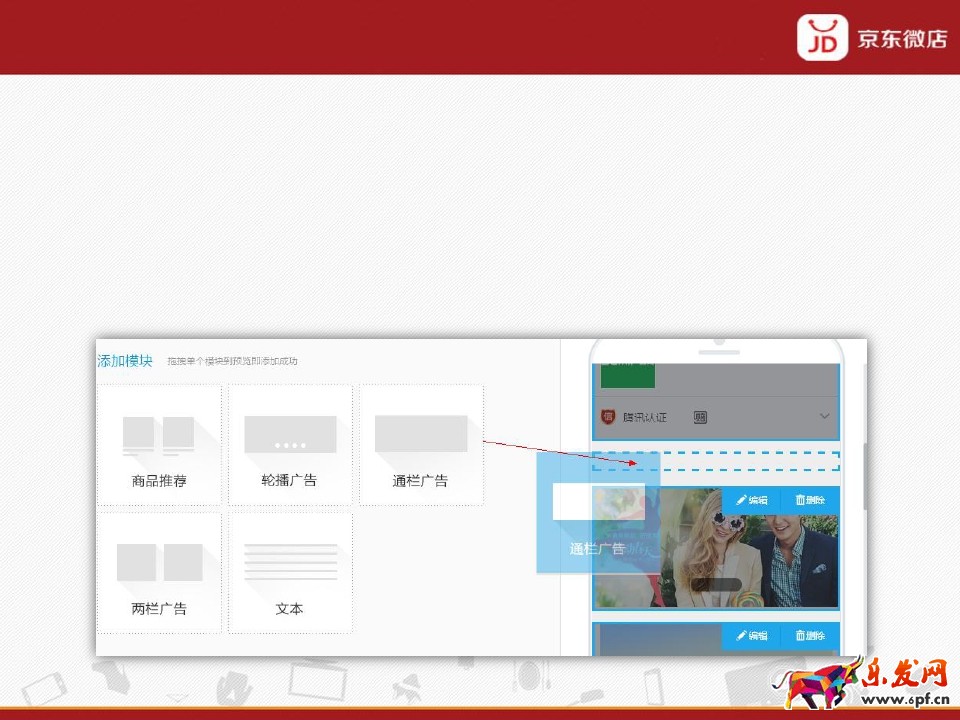Delete the couple photo banner module
The image size is (960, 720).
coord(810,500)
